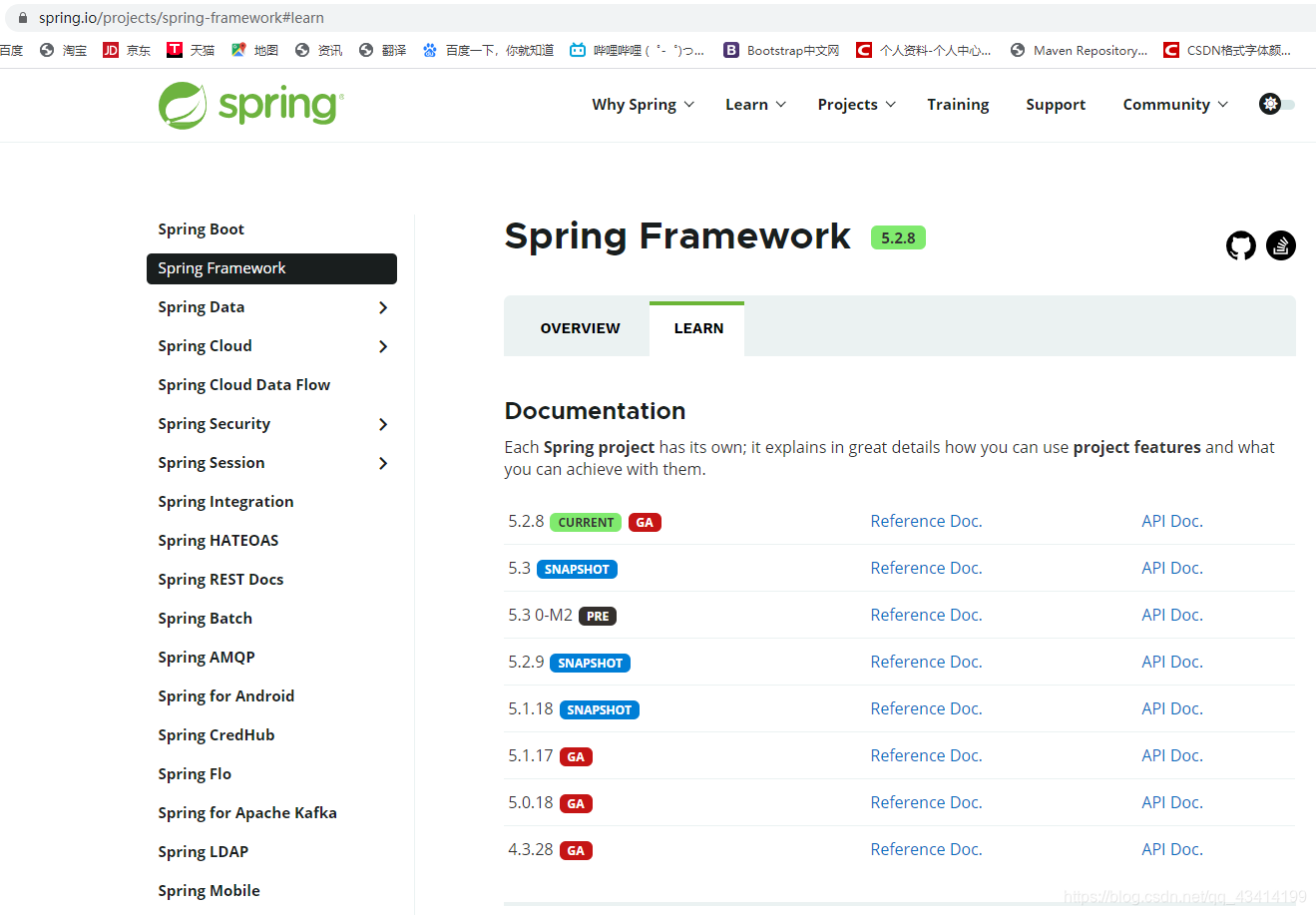Expand the Spring Data chevron

[x=383, y=307]
